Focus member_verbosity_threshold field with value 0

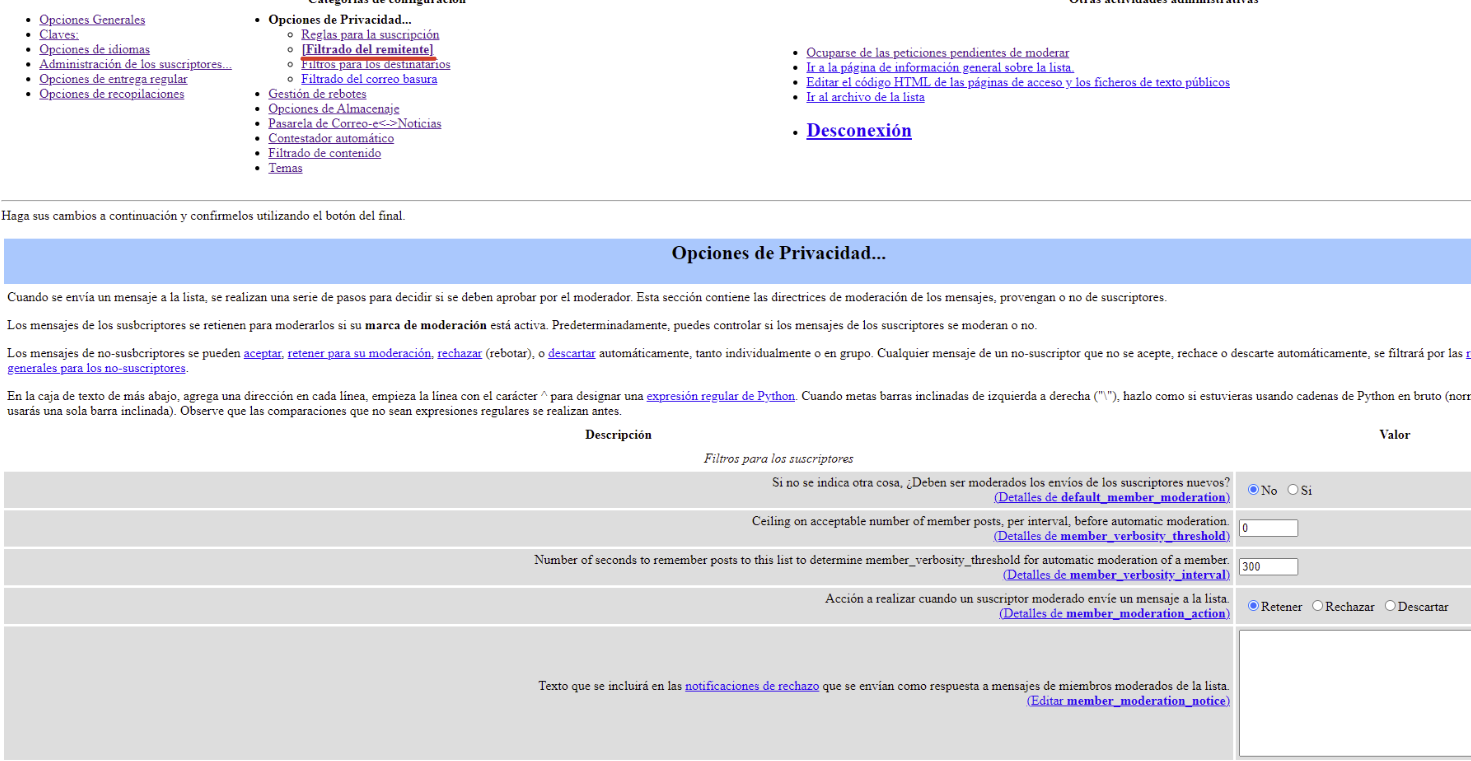[1268, 528]
